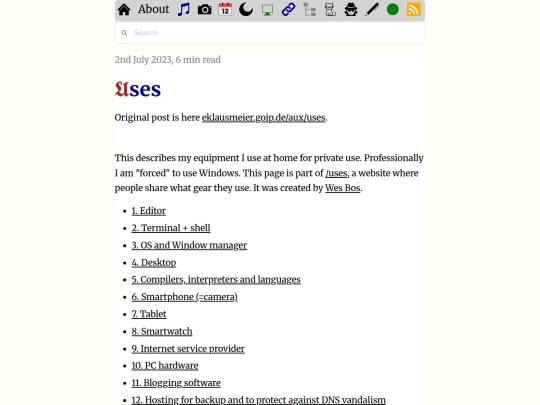Jump to '2. Terminal + shell' section

click(x=171, y=228)
